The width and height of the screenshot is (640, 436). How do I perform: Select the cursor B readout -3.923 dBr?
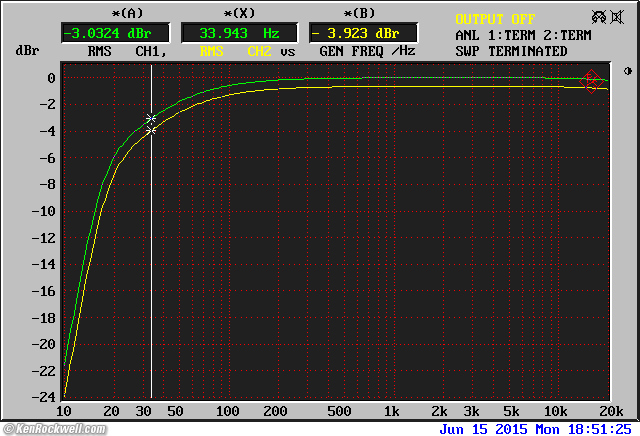point(363,33)
